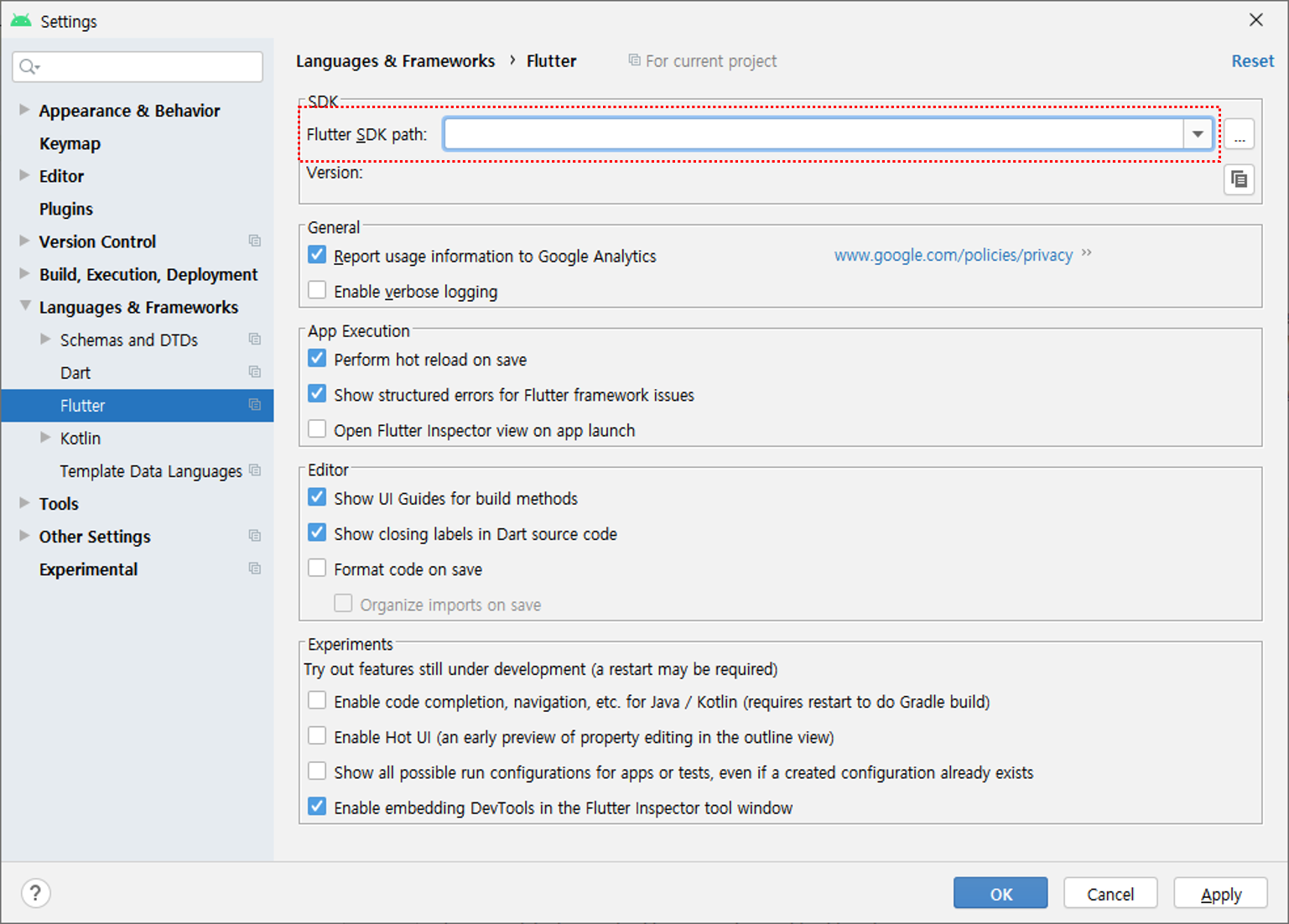1289x924 pixels.
Task: Click the arrows icon beside privacy link
Action: [x=1086, y=253]
